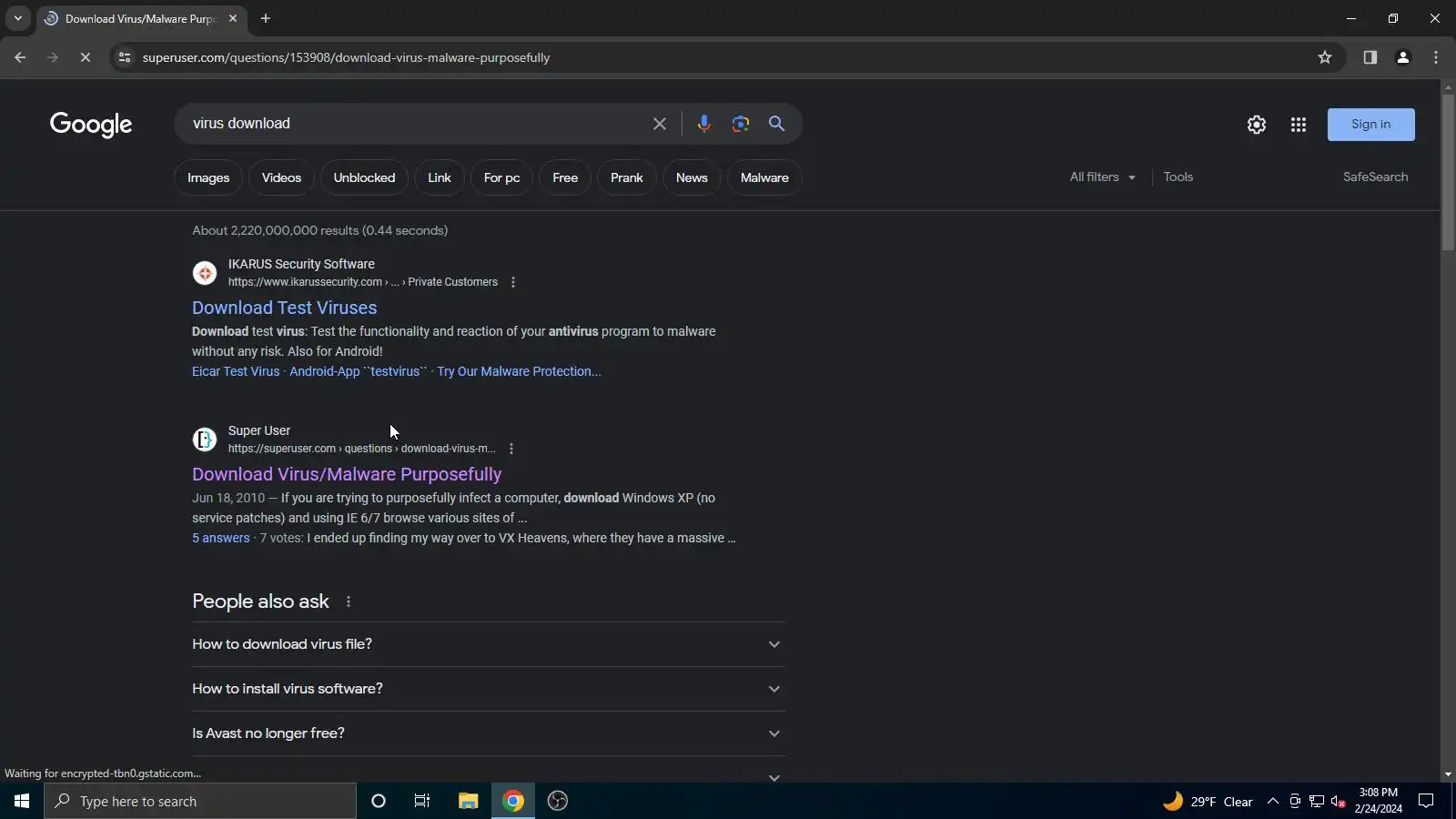Open People also ask options menu
The width and height of the screenshot is (1456, 819).
tap(349, 602)
